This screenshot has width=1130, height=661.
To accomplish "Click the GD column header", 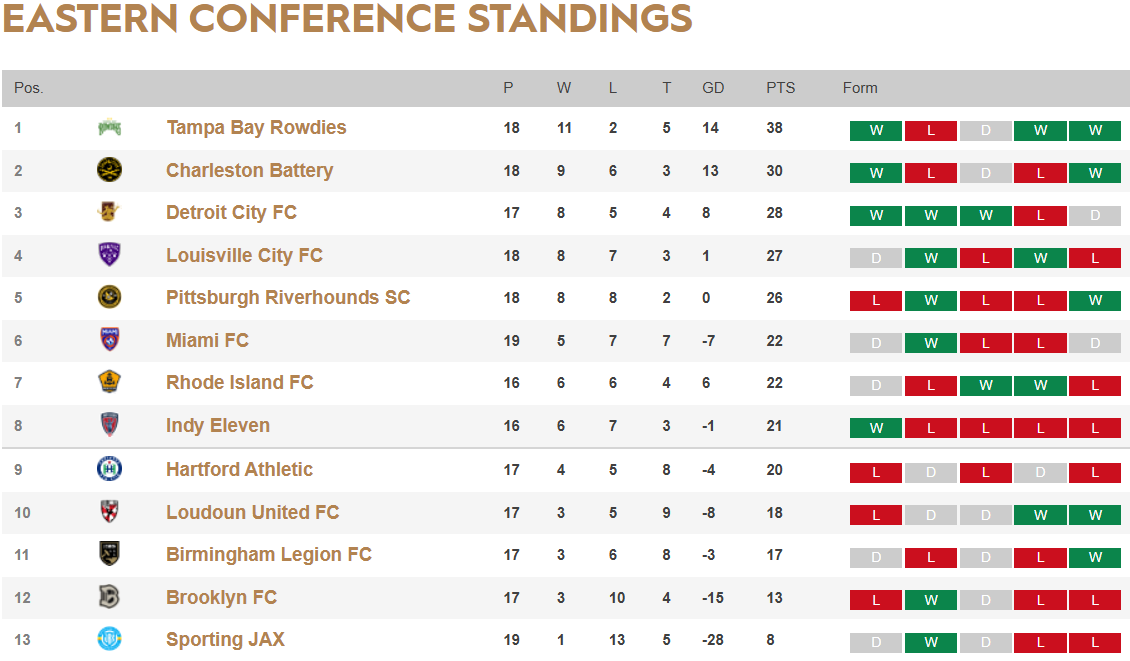I will (x=713, y=88).
